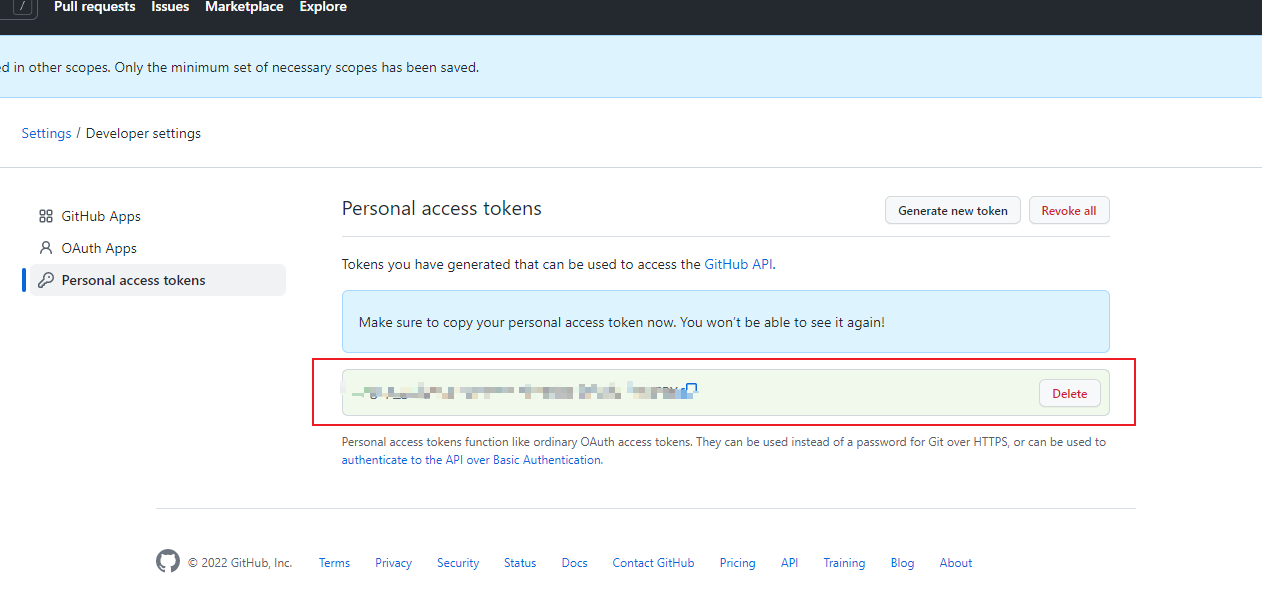
Task: Open Contact GitHub in the footer
Action: click(x=653, y=563)
